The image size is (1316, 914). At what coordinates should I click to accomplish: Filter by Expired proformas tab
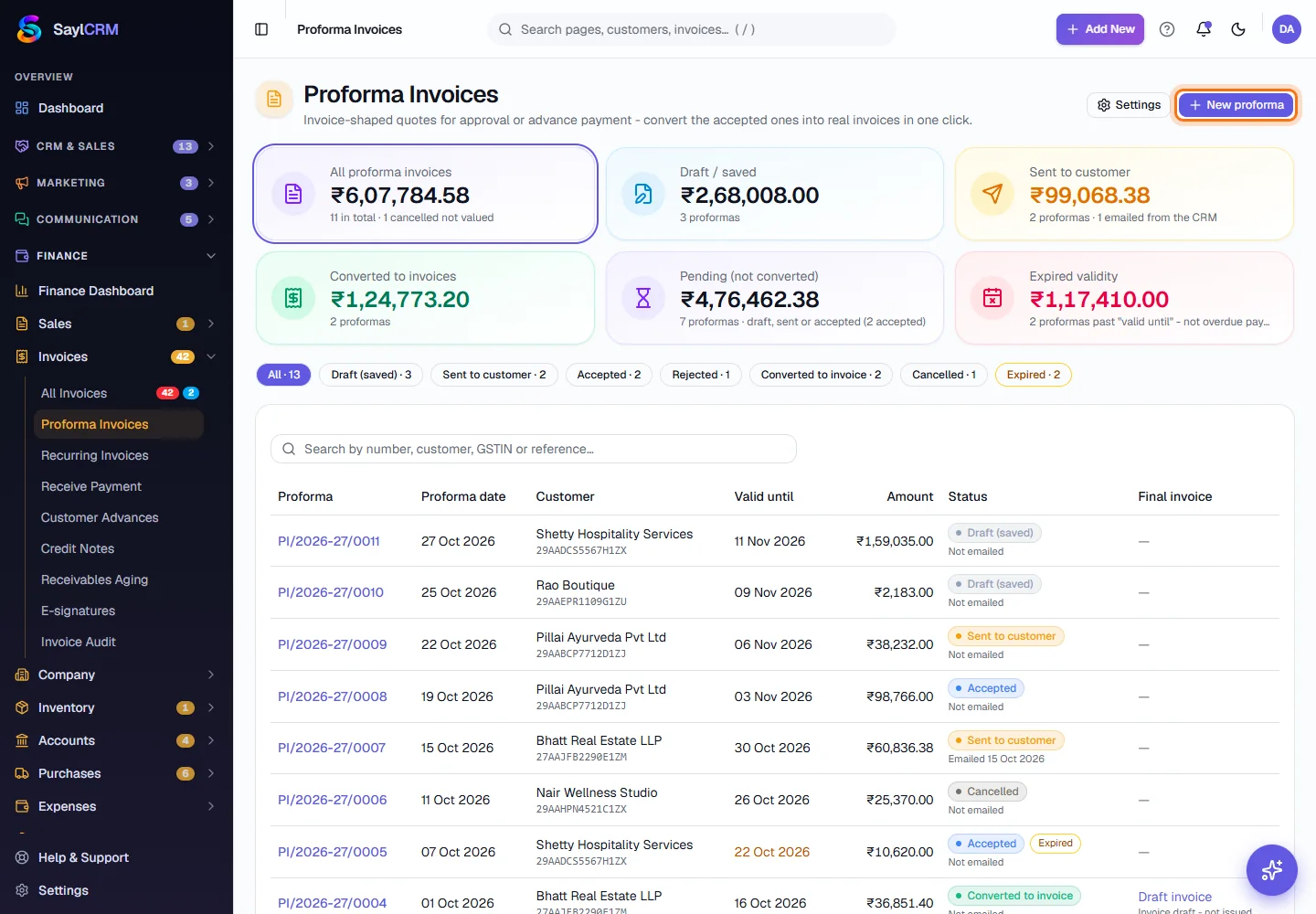1034,375
